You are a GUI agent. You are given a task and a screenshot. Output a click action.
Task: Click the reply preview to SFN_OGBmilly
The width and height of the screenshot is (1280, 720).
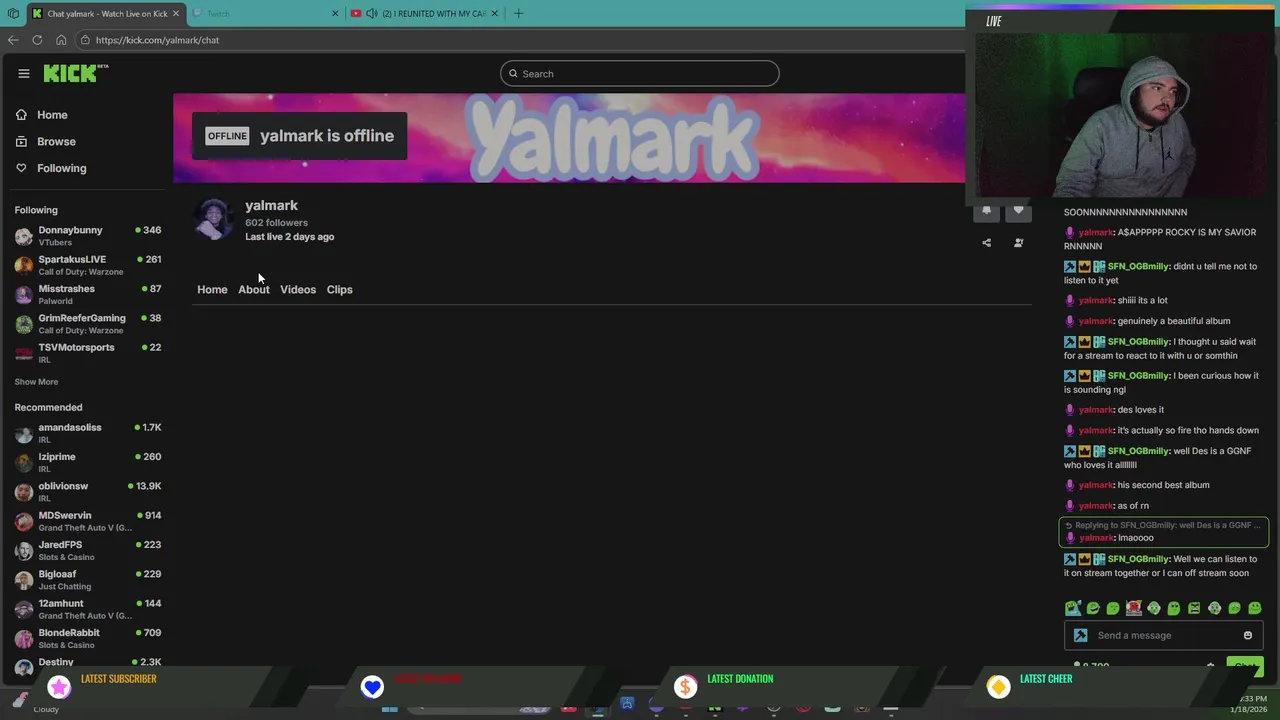tap(1162, 526)
